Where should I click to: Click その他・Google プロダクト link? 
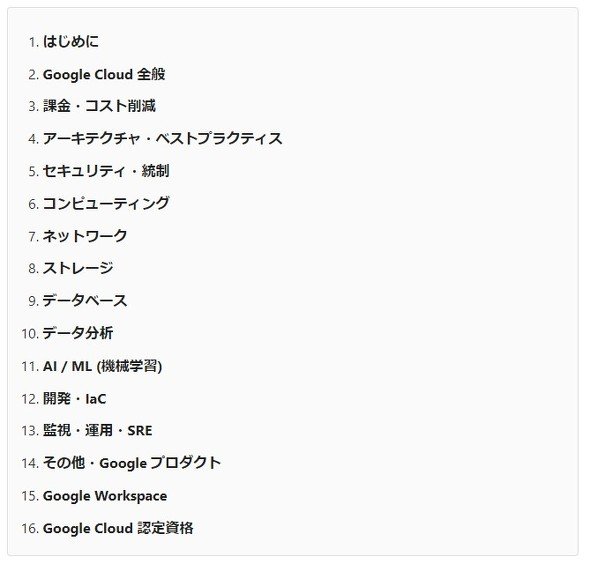(x=132, y=463)
